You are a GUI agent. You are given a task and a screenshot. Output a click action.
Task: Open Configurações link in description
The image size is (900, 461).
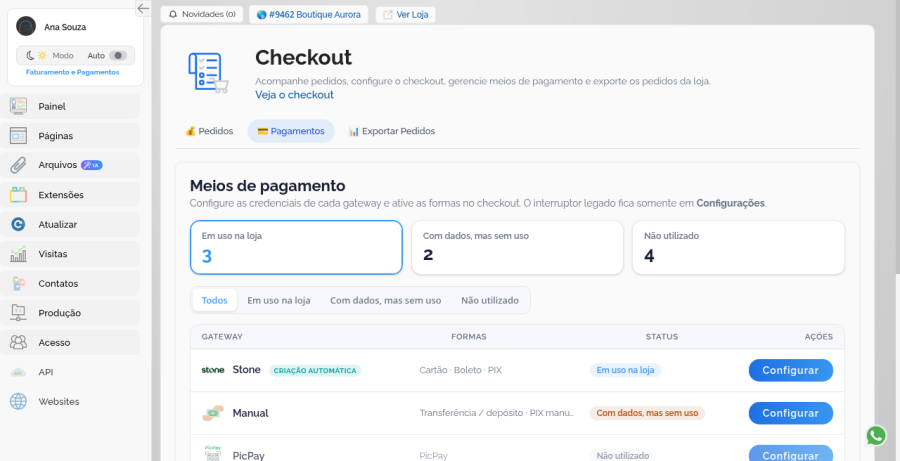coord(730,203)
